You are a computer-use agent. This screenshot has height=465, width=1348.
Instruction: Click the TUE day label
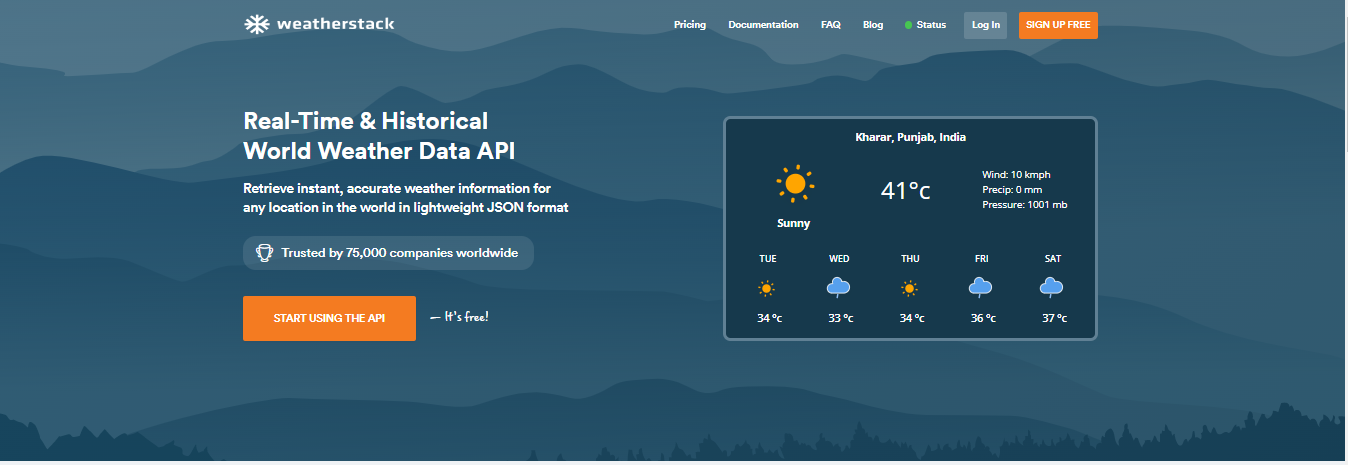coord(767,259)
